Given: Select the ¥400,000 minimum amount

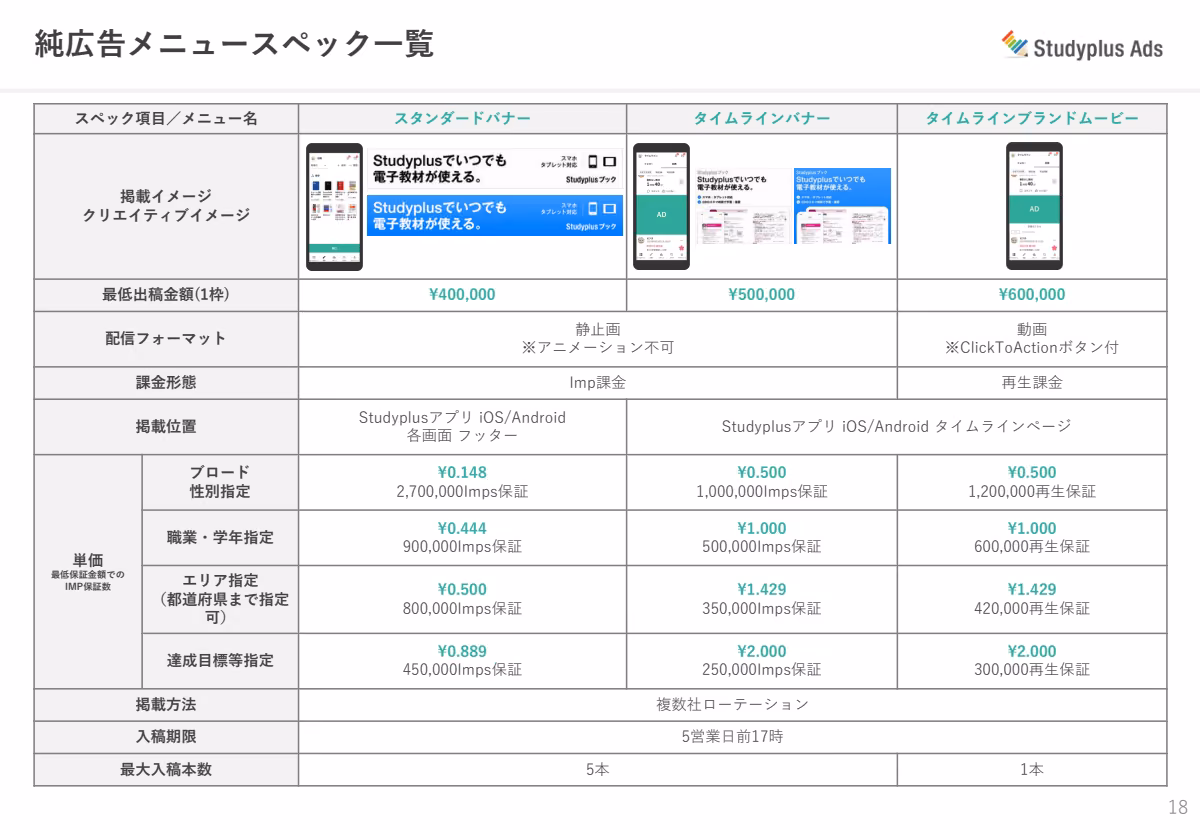Looking at the screenshot, I should coord(462,295).
